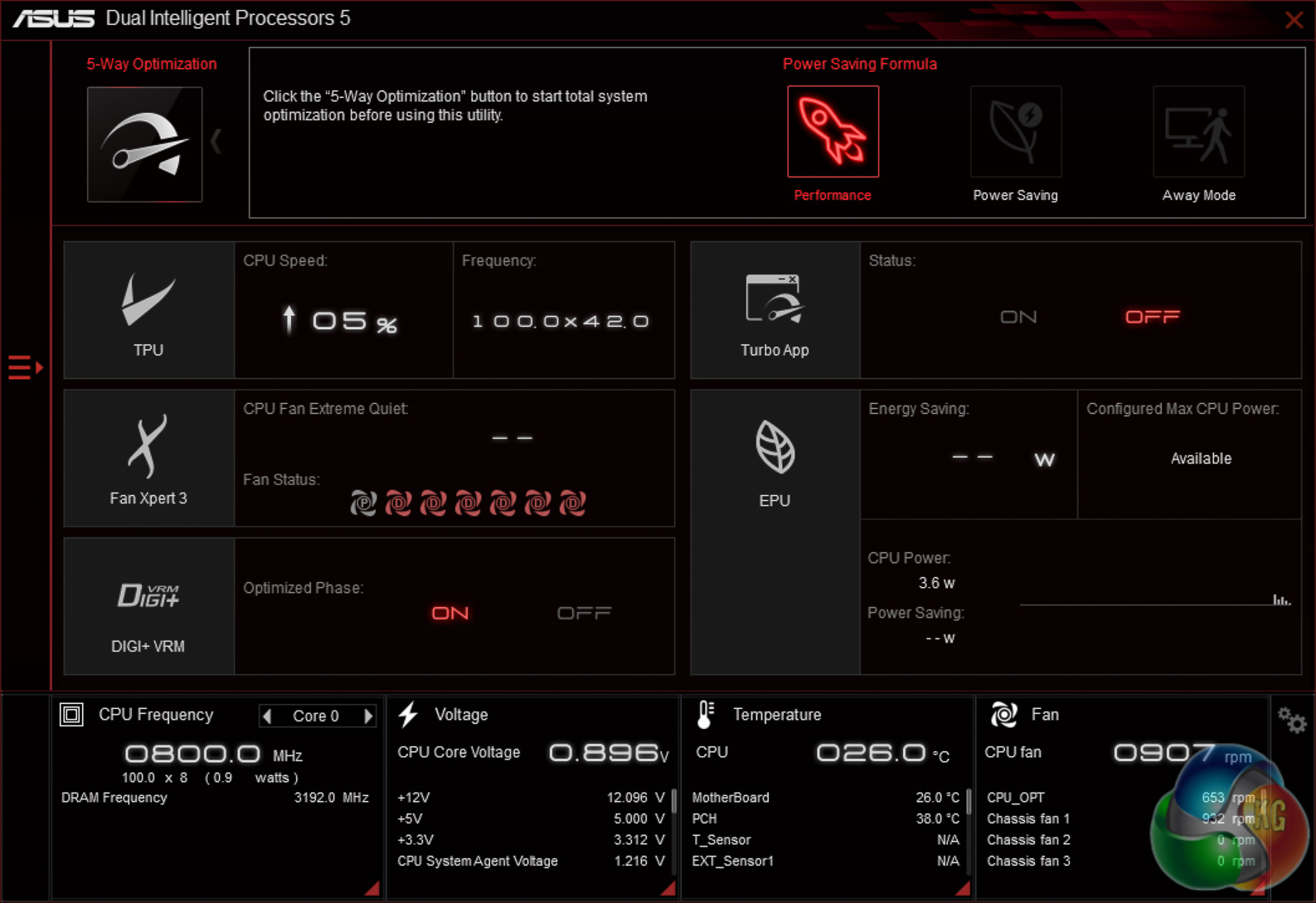
Task: Activate Away Mode icon
Action: pyautogui.click(x=1198, y=132)
